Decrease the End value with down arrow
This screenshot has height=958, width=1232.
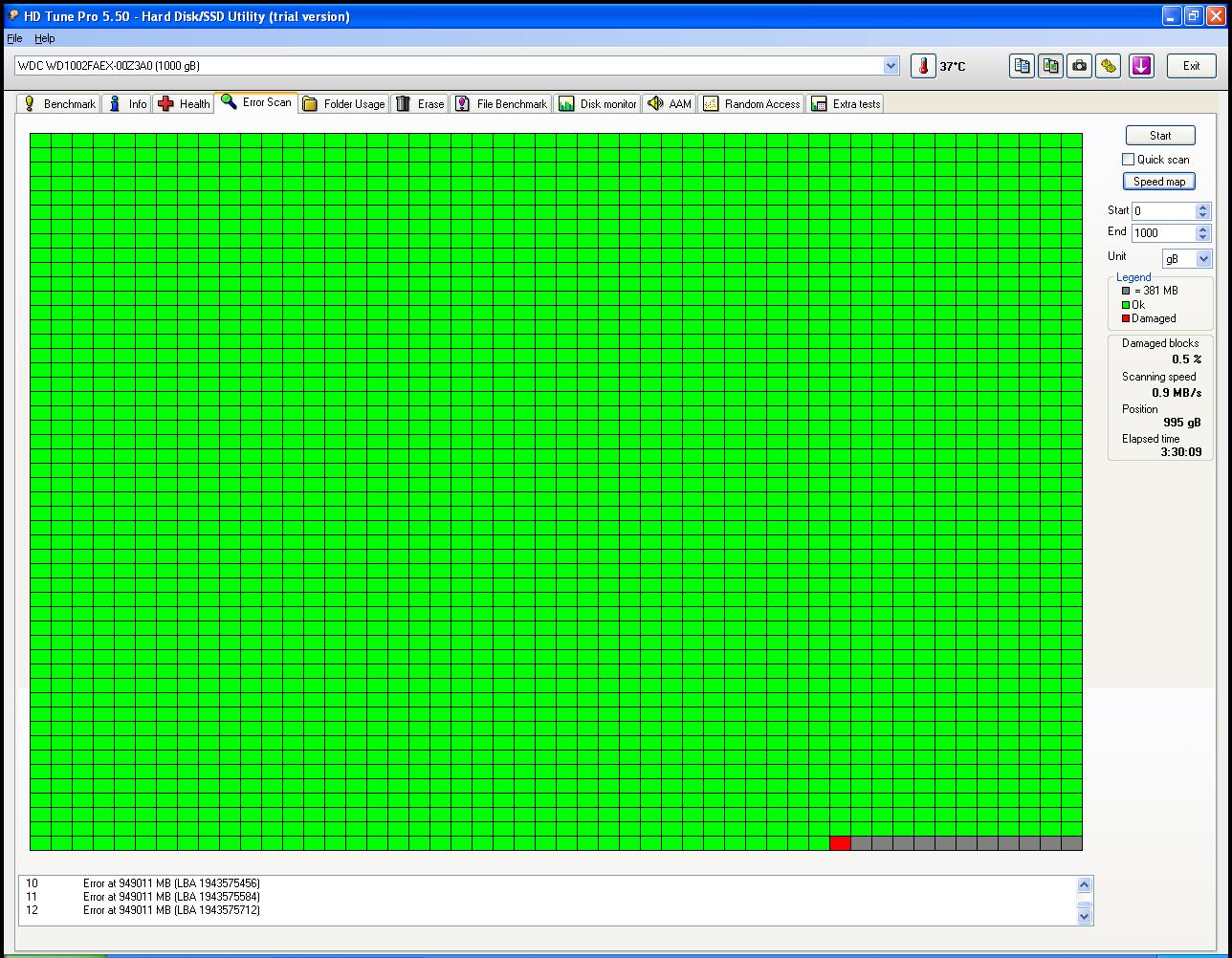click(x=1203, y=237)
